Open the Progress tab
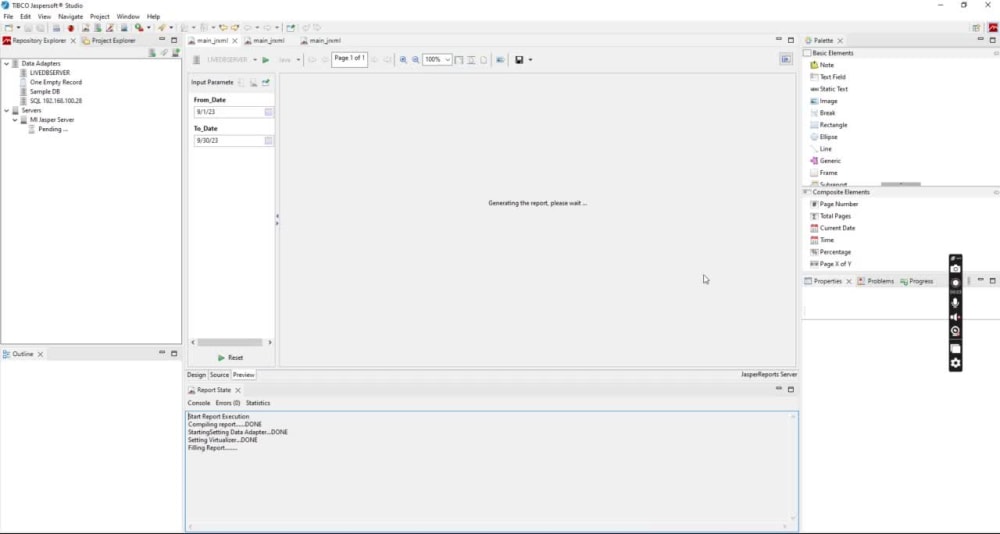The width and height of the screenshot is (1000, 534). tap(916, 281)
